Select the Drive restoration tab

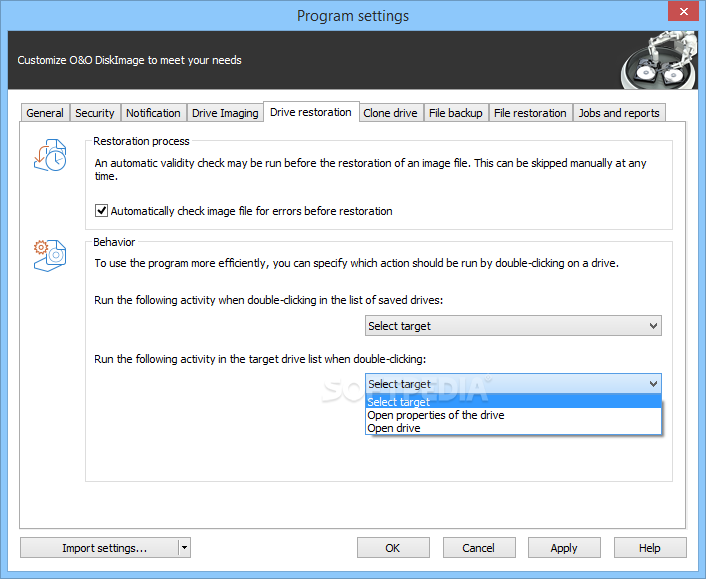coord(311,112)
